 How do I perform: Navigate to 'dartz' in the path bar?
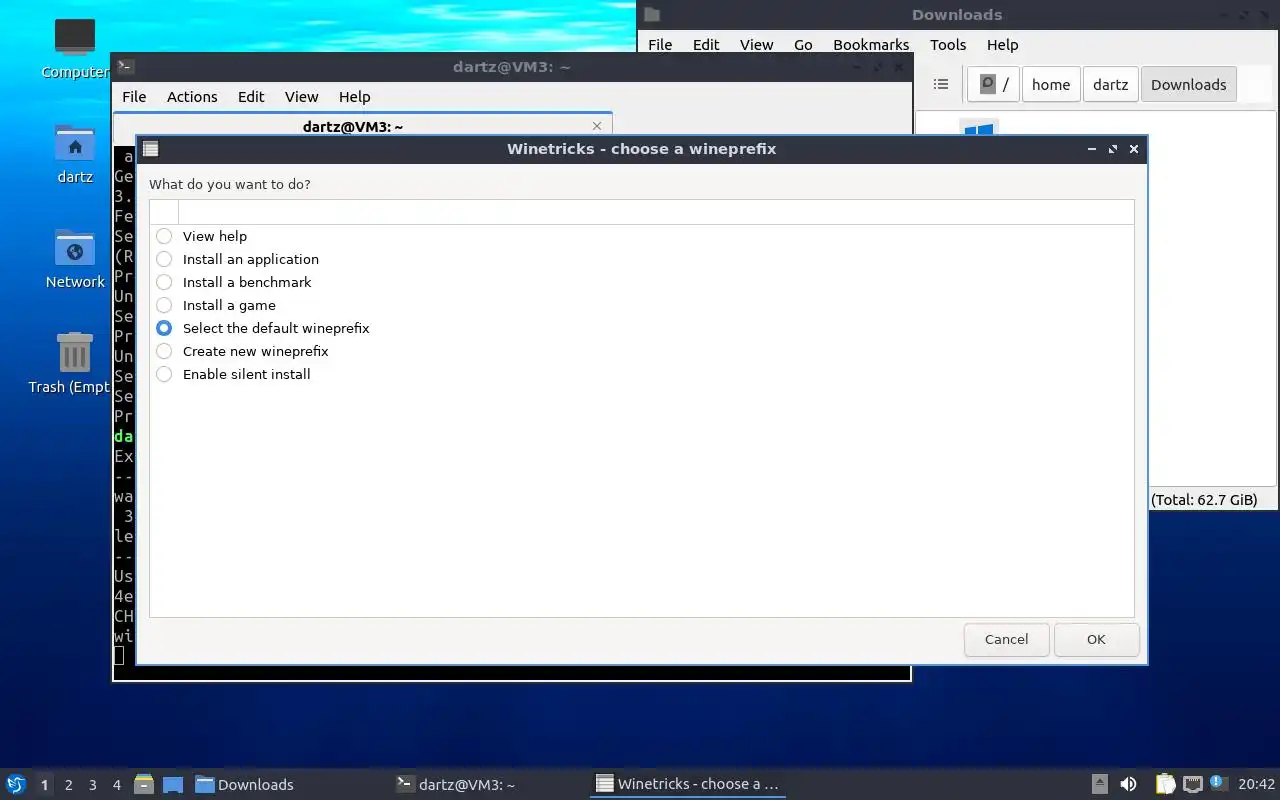pyautogui.click(x=1110, y=85)
